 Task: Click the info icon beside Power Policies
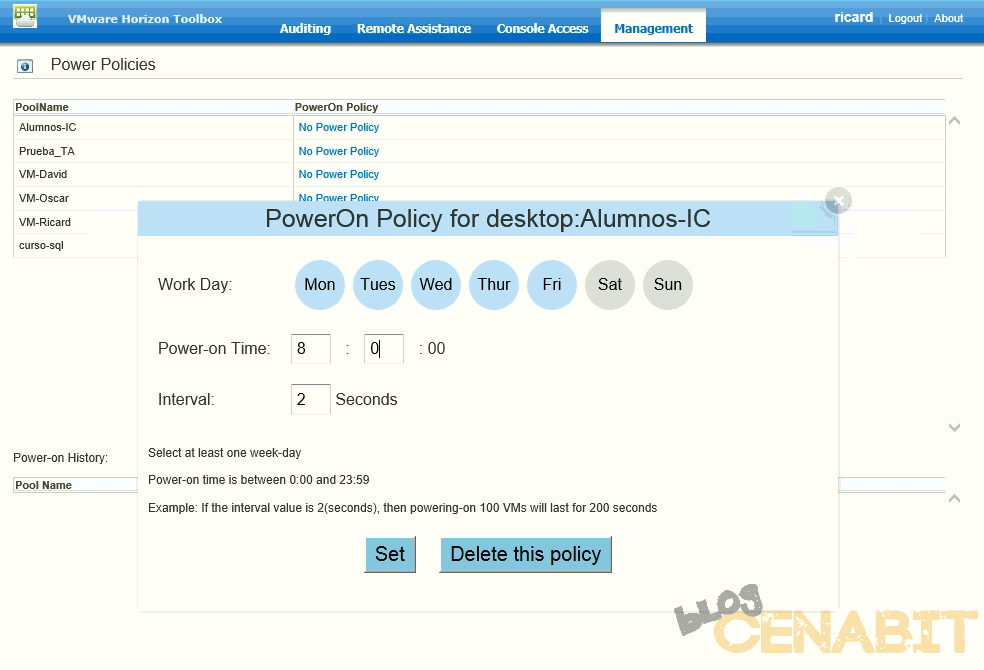24,66
